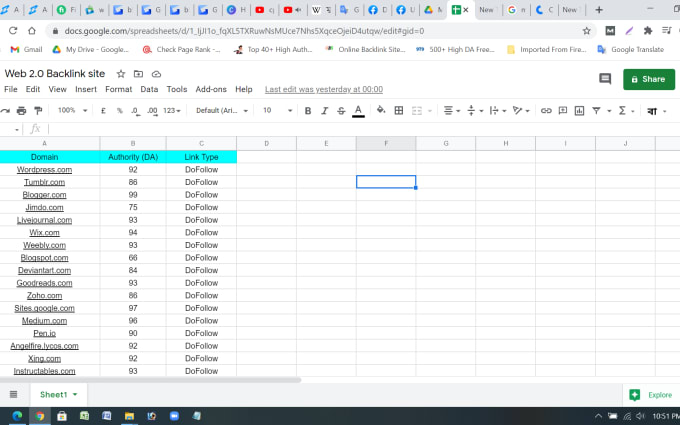Viewport: 680px width, 425px height.
Task: Toggle strikethrough formatting
Action: 341,111
